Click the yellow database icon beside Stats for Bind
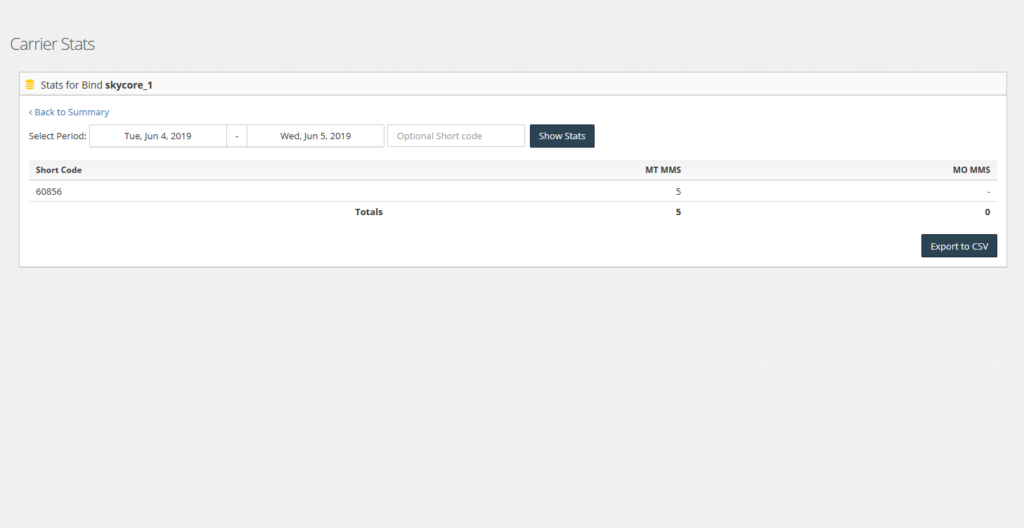Image resolution: width=1024 pixels, height=528 pixels. [29, 85]
